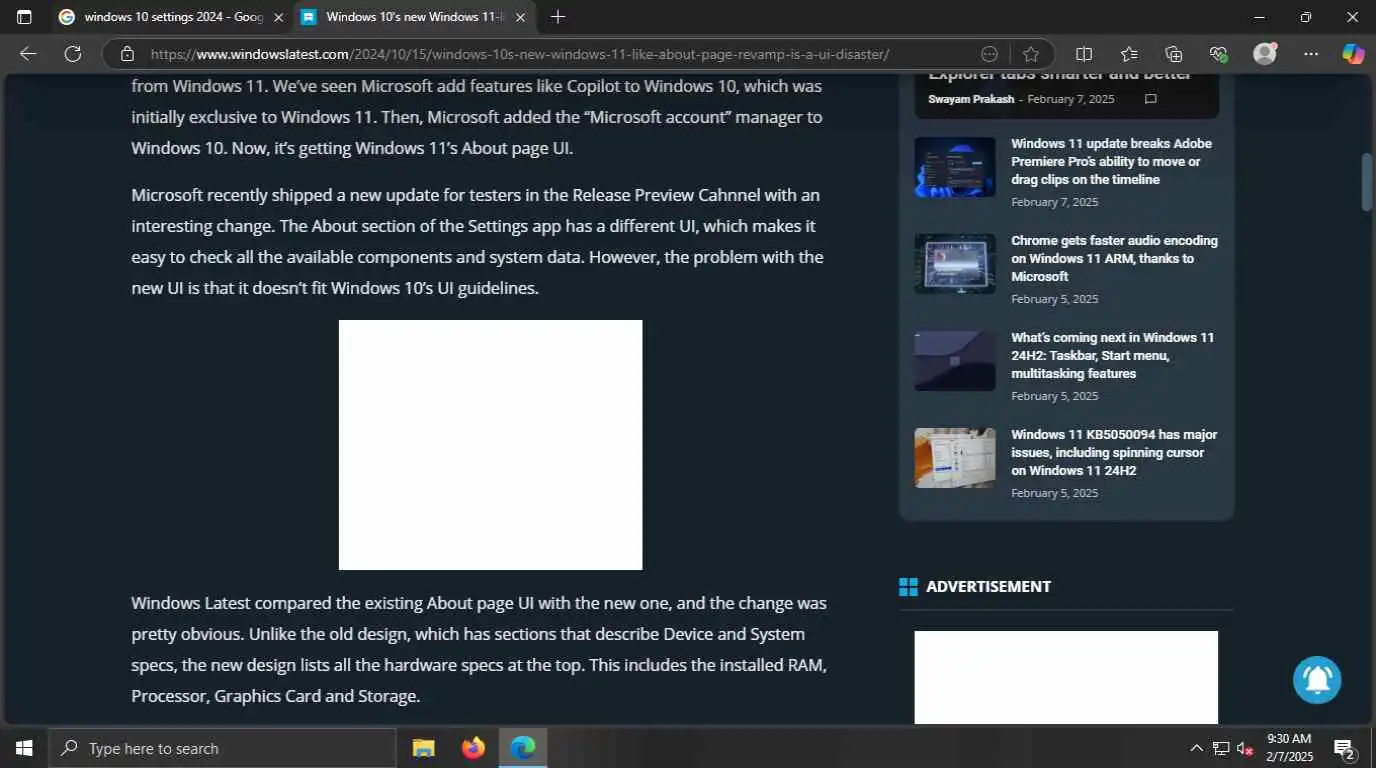Unmute the volume tray icon
Viewport: 1376px width, 768px height.
[x=1245, y=748]
